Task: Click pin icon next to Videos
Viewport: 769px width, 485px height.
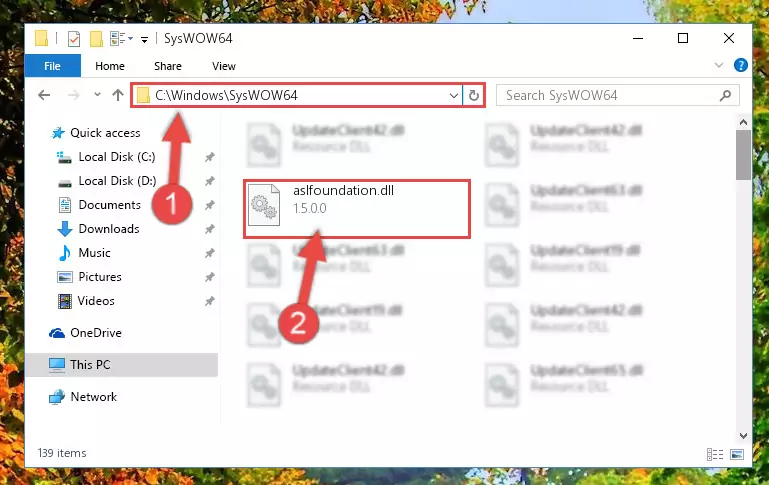Action: (x=210, y=301)
